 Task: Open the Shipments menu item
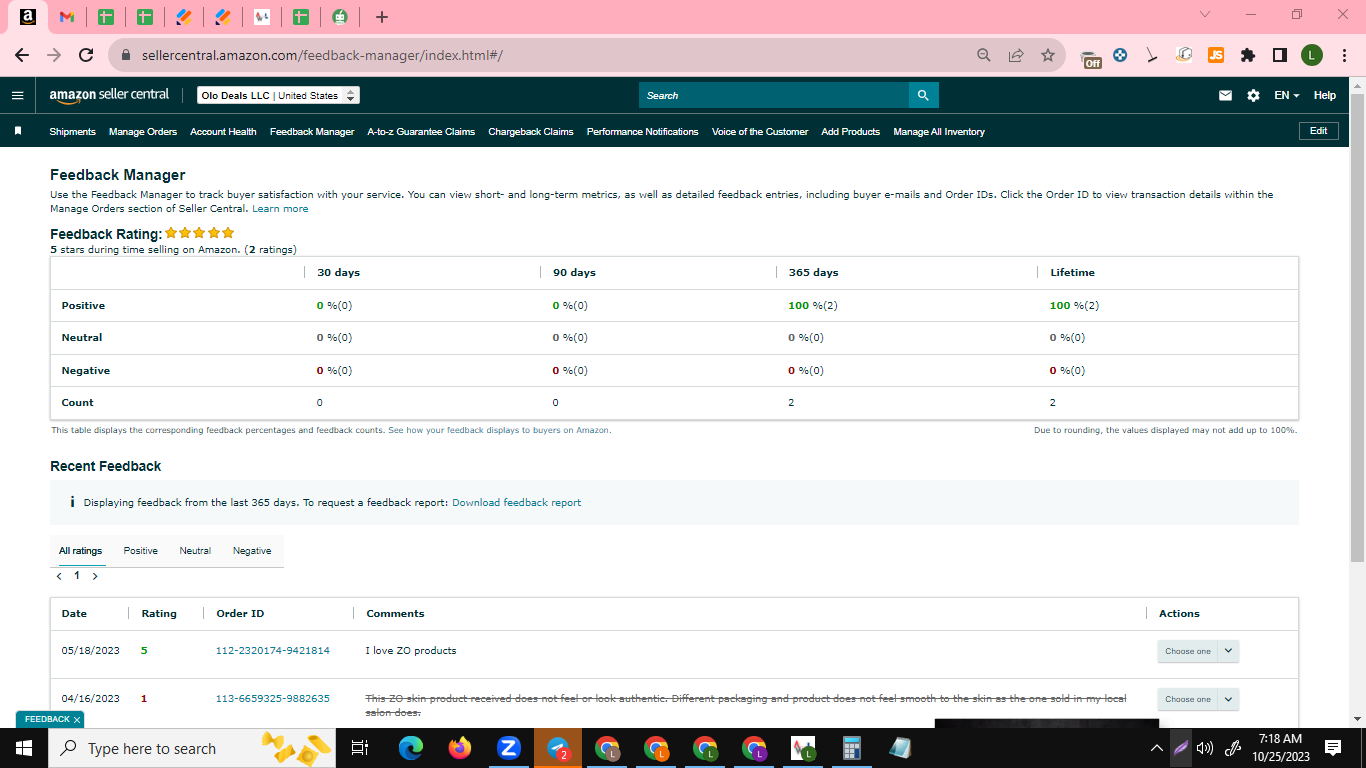tap(72, 131)
